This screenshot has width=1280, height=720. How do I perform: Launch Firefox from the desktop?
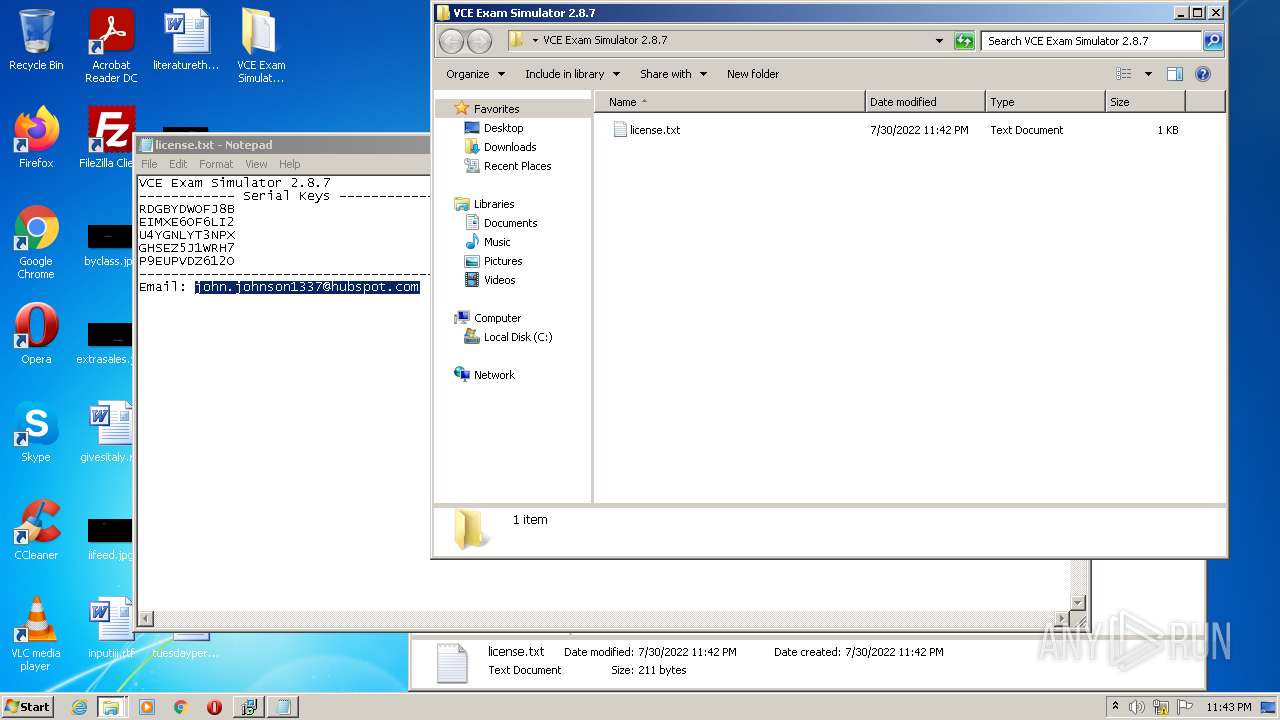pyautogui.click(x=36, y=138)
